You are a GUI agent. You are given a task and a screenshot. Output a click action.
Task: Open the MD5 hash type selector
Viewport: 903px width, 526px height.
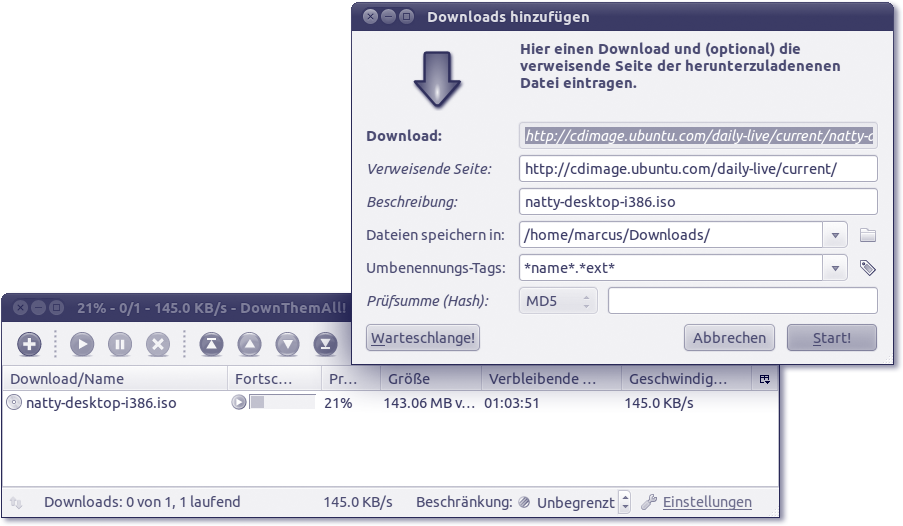pyautogui.click(x=558, y=301)
